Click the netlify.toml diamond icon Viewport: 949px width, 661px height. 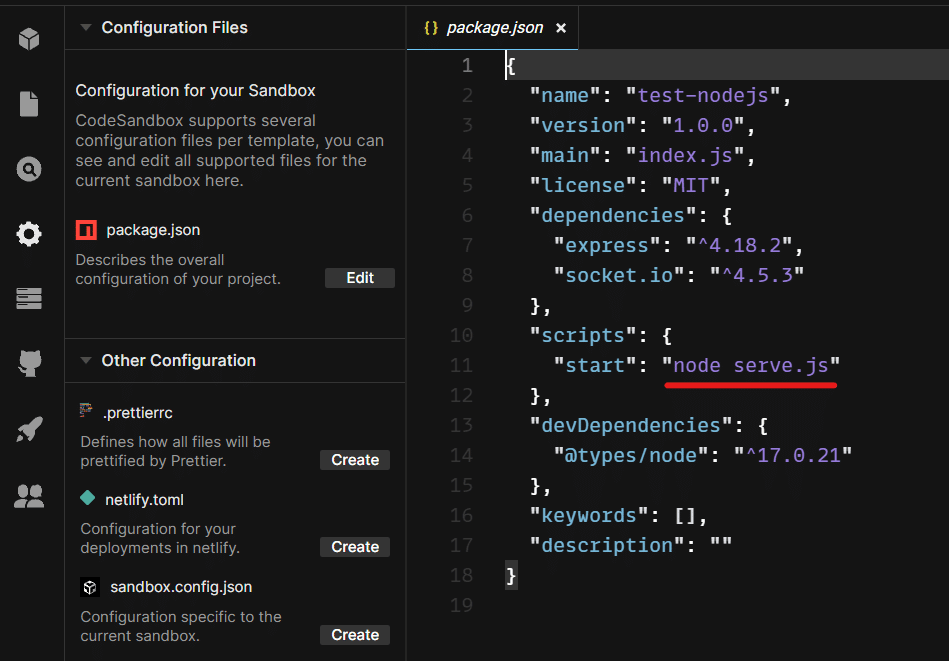coord(88,498)
